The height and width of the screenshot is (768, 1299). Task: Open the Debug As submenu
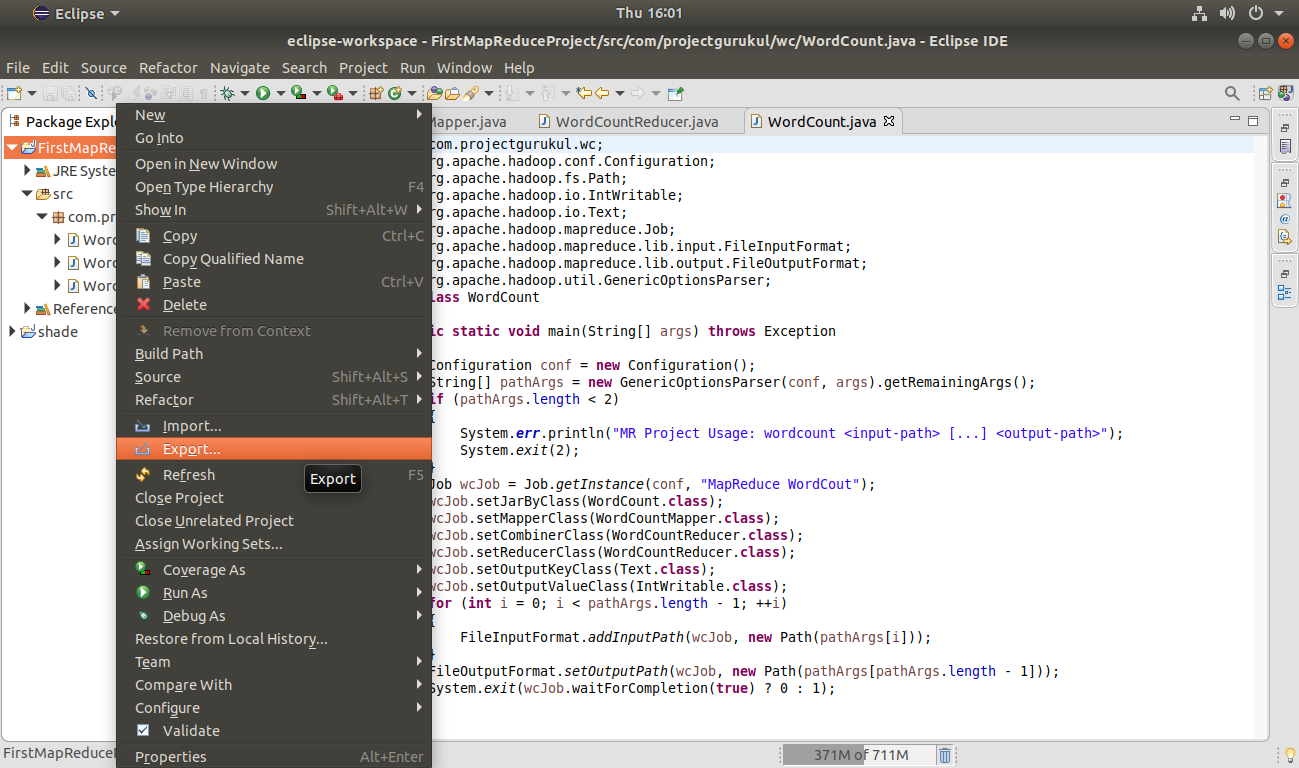[x=274, y=616]
